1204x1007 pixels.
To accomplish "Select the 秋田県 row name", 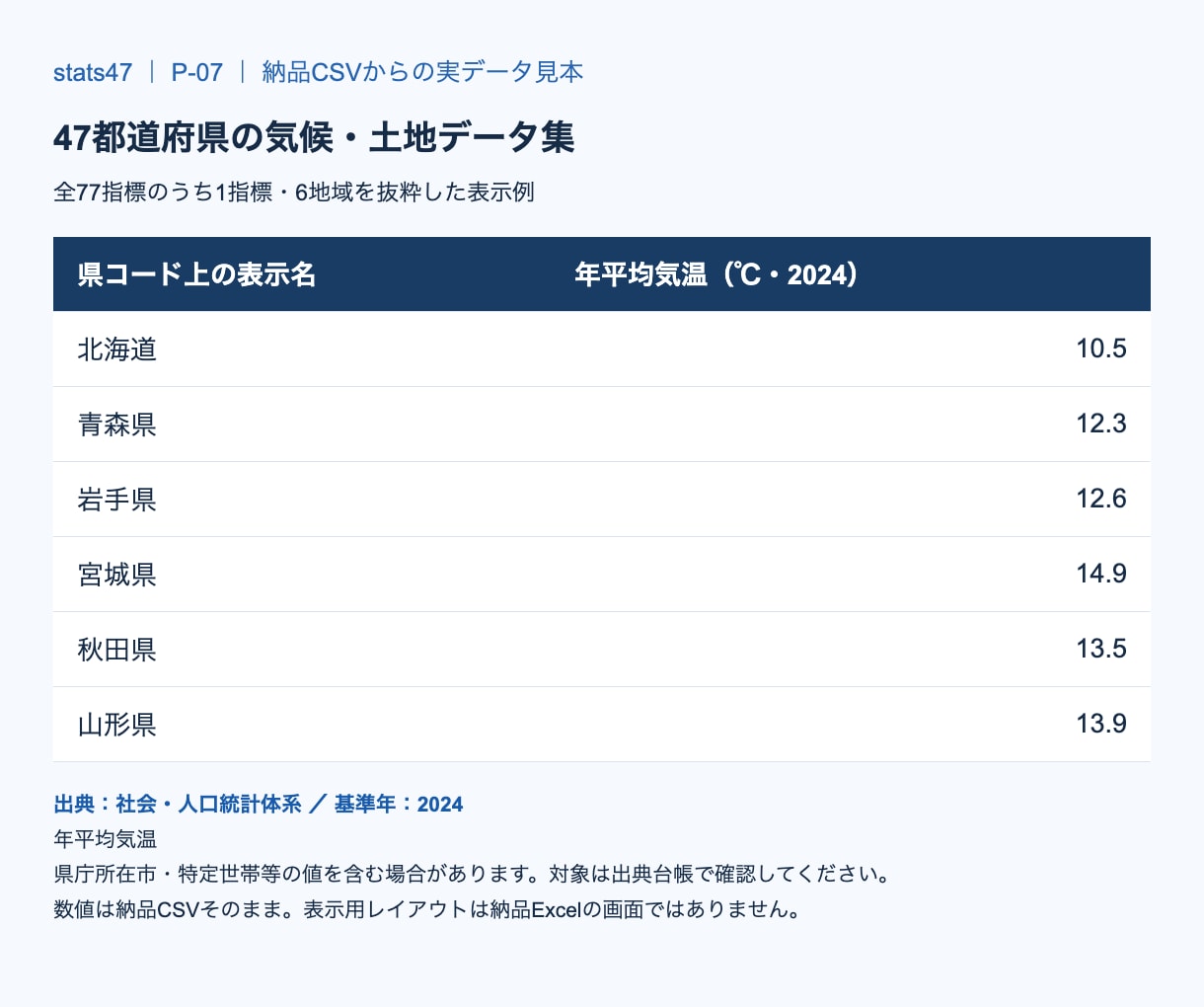I will point(117,650).
